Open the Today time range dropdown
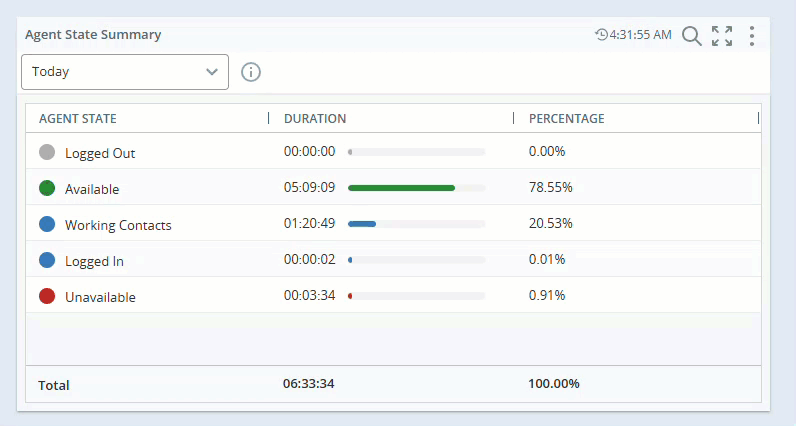 click(125, 72)
